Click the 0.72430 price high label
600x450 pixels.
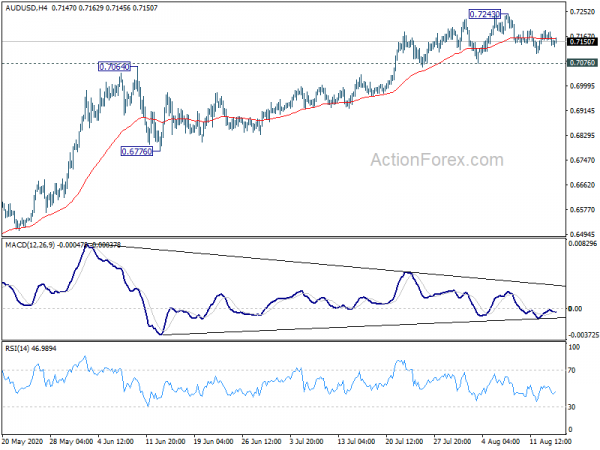(484, 14)
